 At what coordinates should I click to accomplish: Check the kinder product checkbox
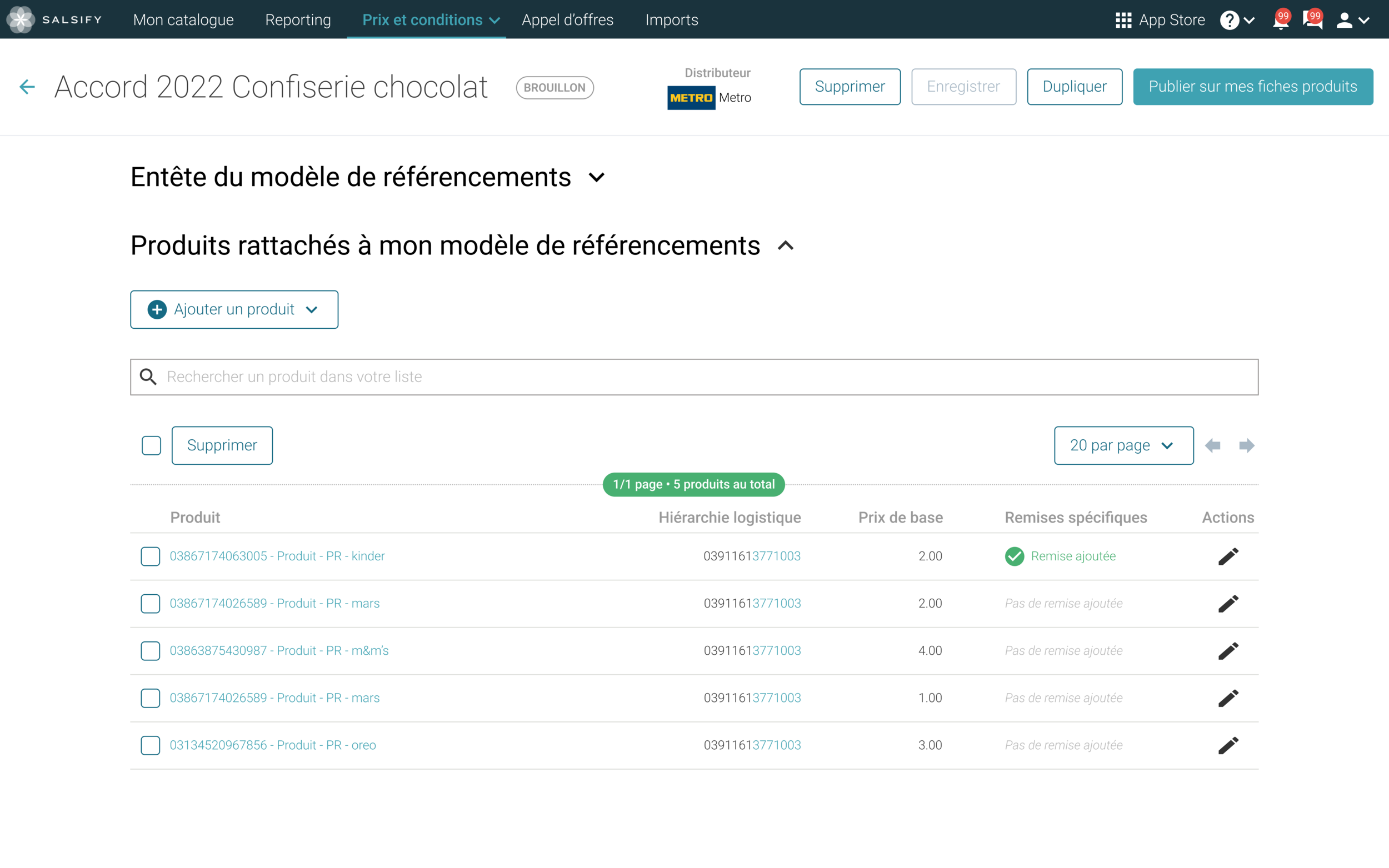click(x=151, y=556)
